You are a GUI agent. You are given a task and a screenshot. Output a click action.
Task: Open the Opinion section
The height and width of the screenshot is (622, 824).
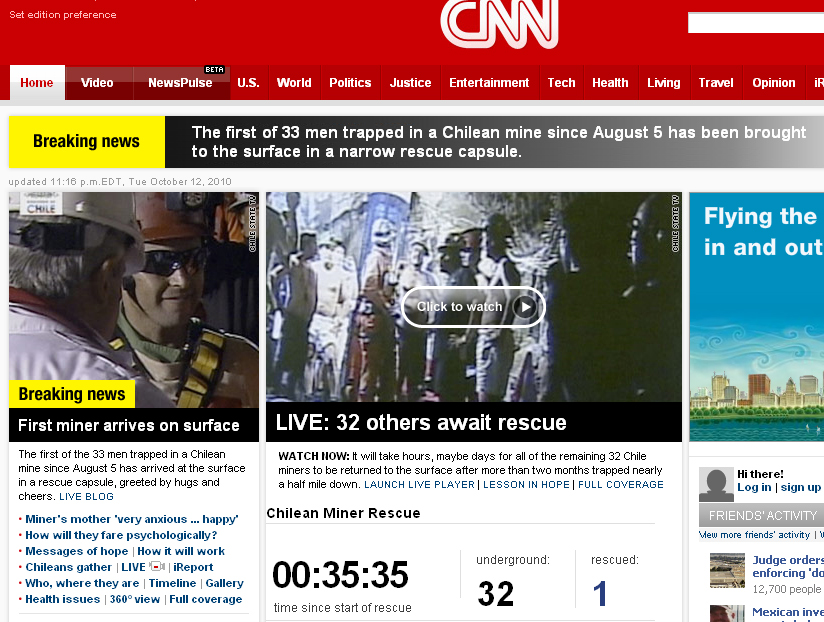774,82
